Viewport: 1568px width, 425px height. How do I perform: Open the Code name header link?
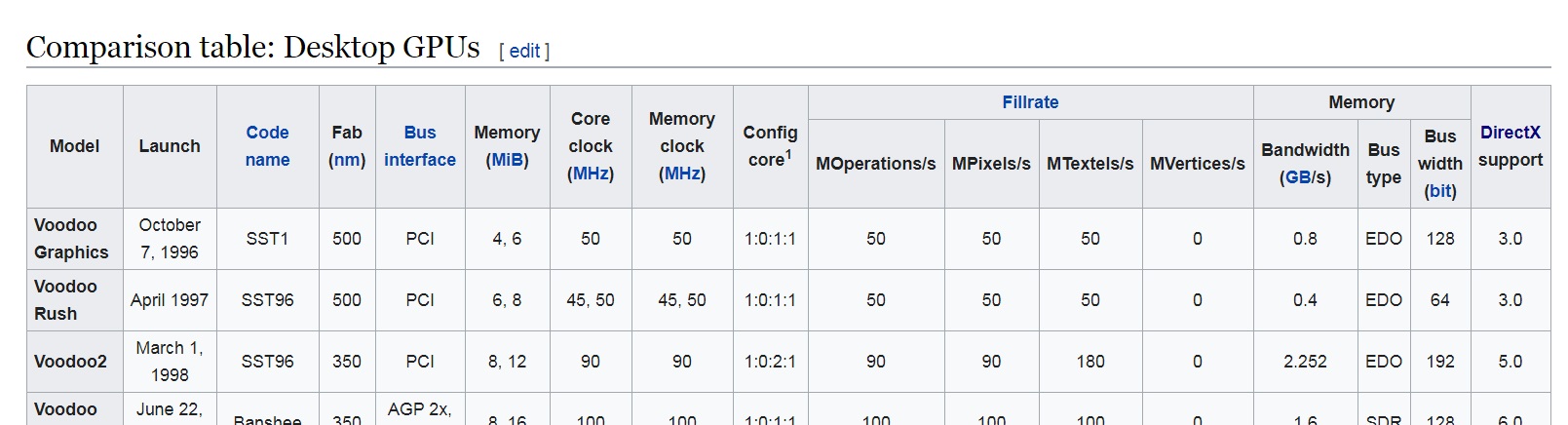click(x=267, y=146)
